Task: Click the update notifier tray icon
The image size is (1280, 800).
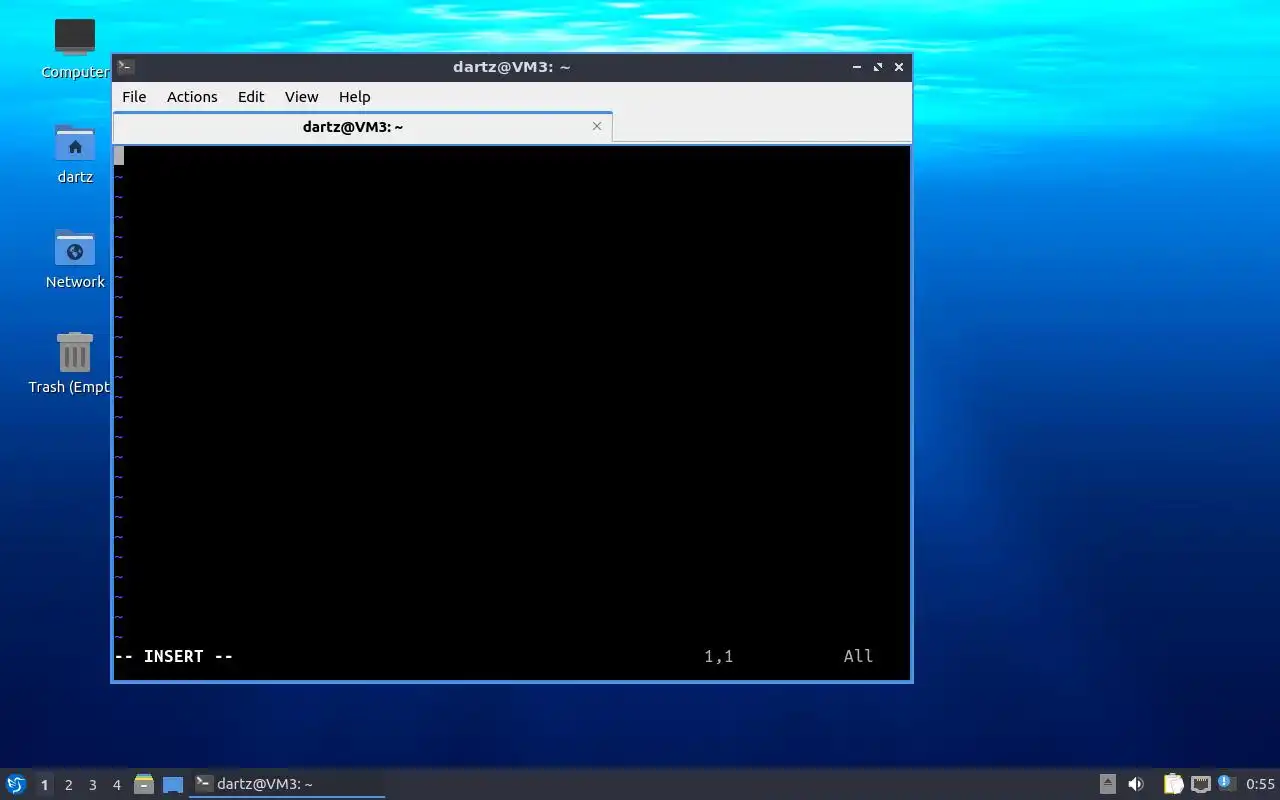Action: click(x=1227, y=784)
